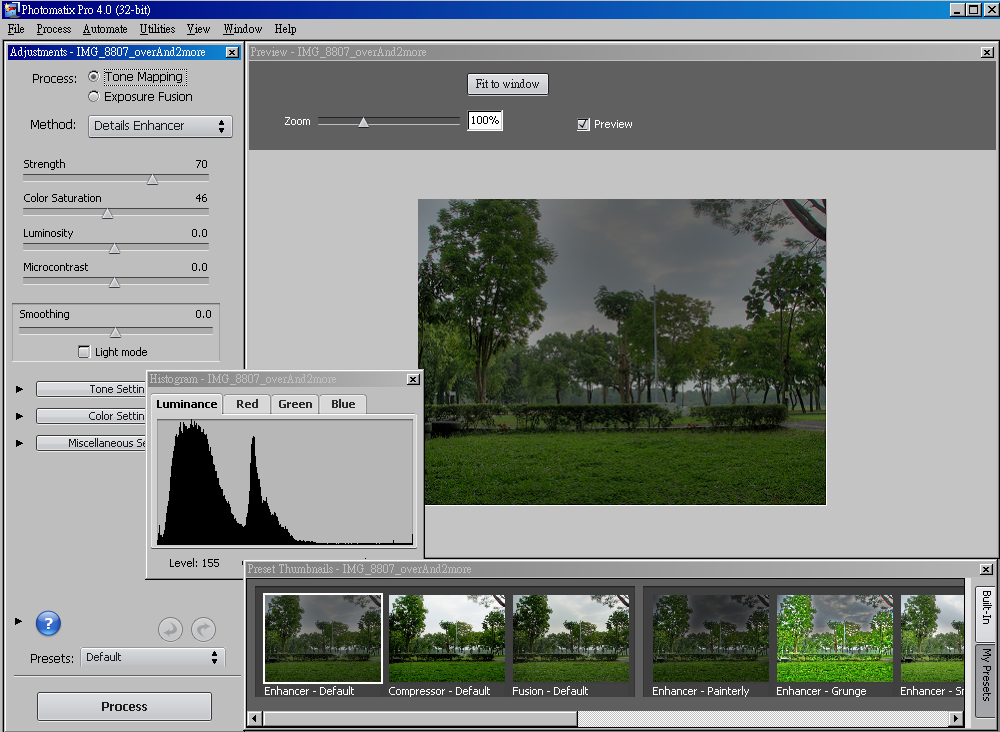Click the preset thumbnails scroll left arrow

[x=254, y=718]
